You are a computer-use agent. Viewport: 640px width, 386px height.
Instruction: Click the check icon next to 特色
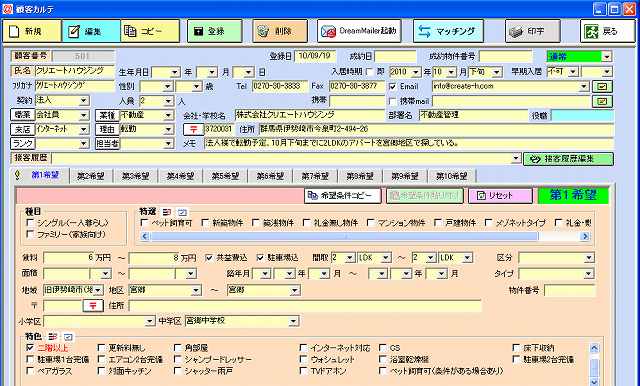click(x=68, y=337)
